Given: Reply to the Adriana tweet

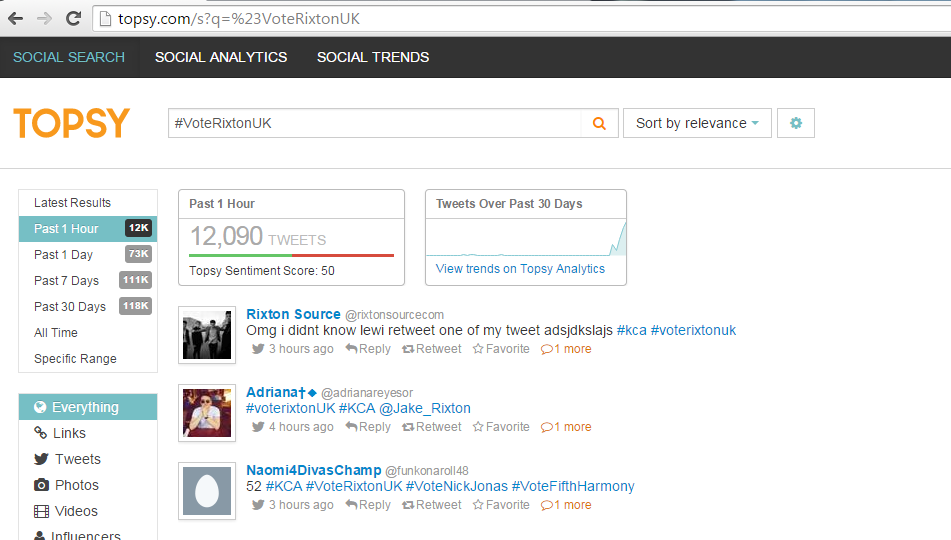Looking at the screenshot, I should tap(368, 427).
